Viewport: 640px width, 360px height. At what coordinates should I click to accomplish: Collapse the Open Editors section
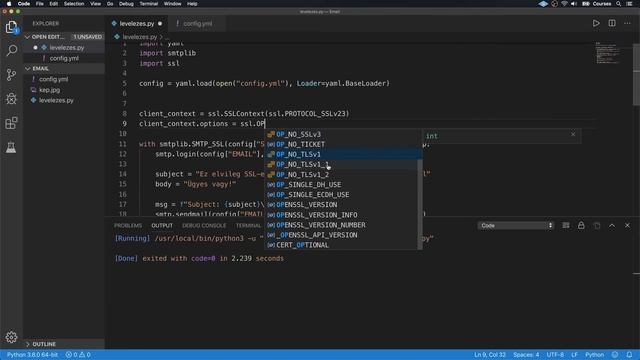[x=64, y=37]
